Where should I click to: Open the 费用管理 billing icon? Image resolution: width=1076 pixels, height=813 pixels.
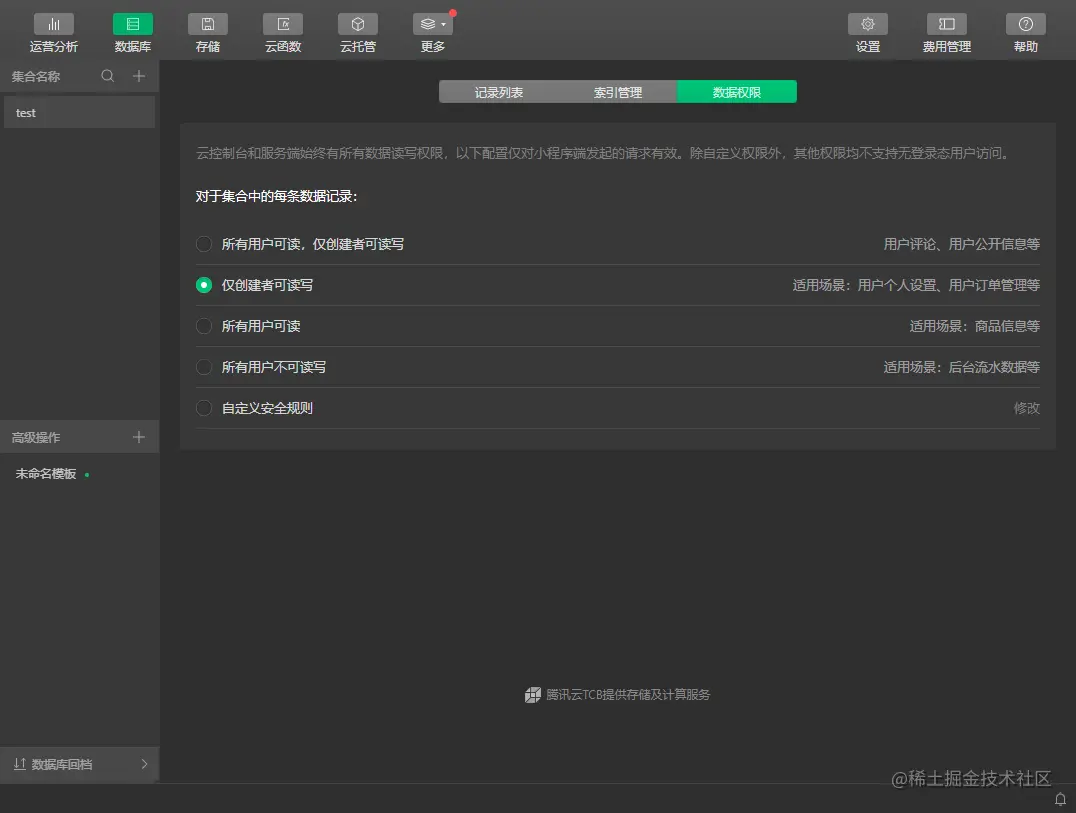click(x=946, y=24)
